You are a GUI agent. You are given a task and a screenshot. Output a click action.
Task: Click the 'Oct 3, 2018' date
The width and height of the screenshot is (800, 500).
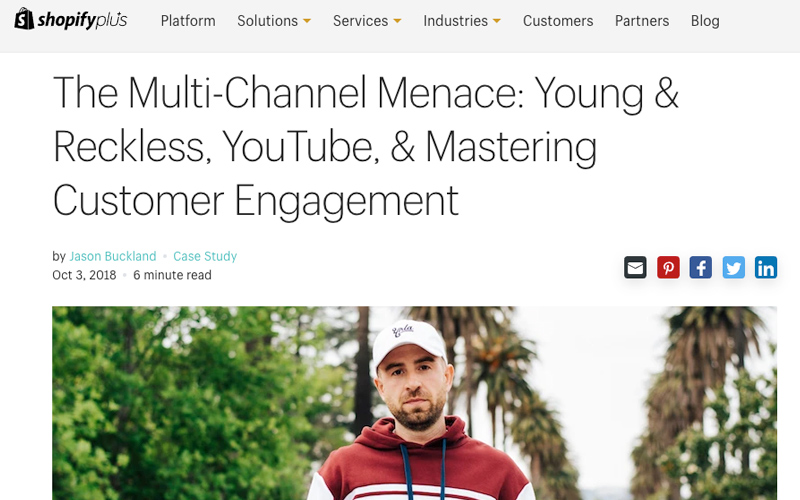84,275
